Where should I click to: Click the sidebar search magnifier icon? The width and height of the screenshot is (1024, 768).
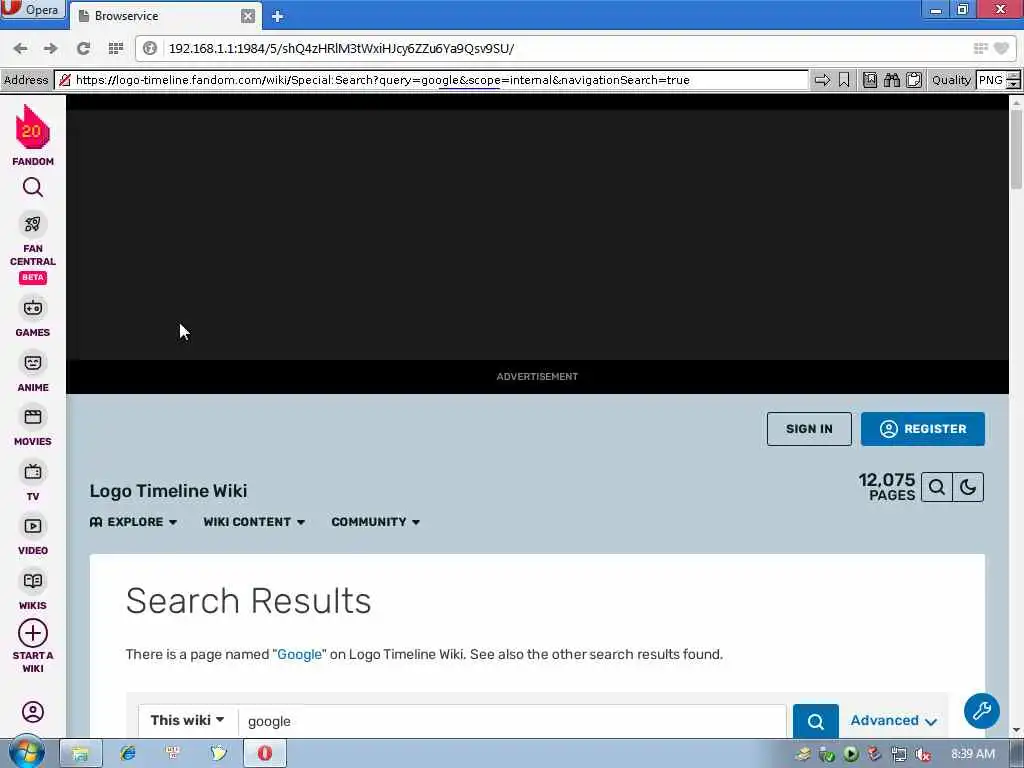33,187
